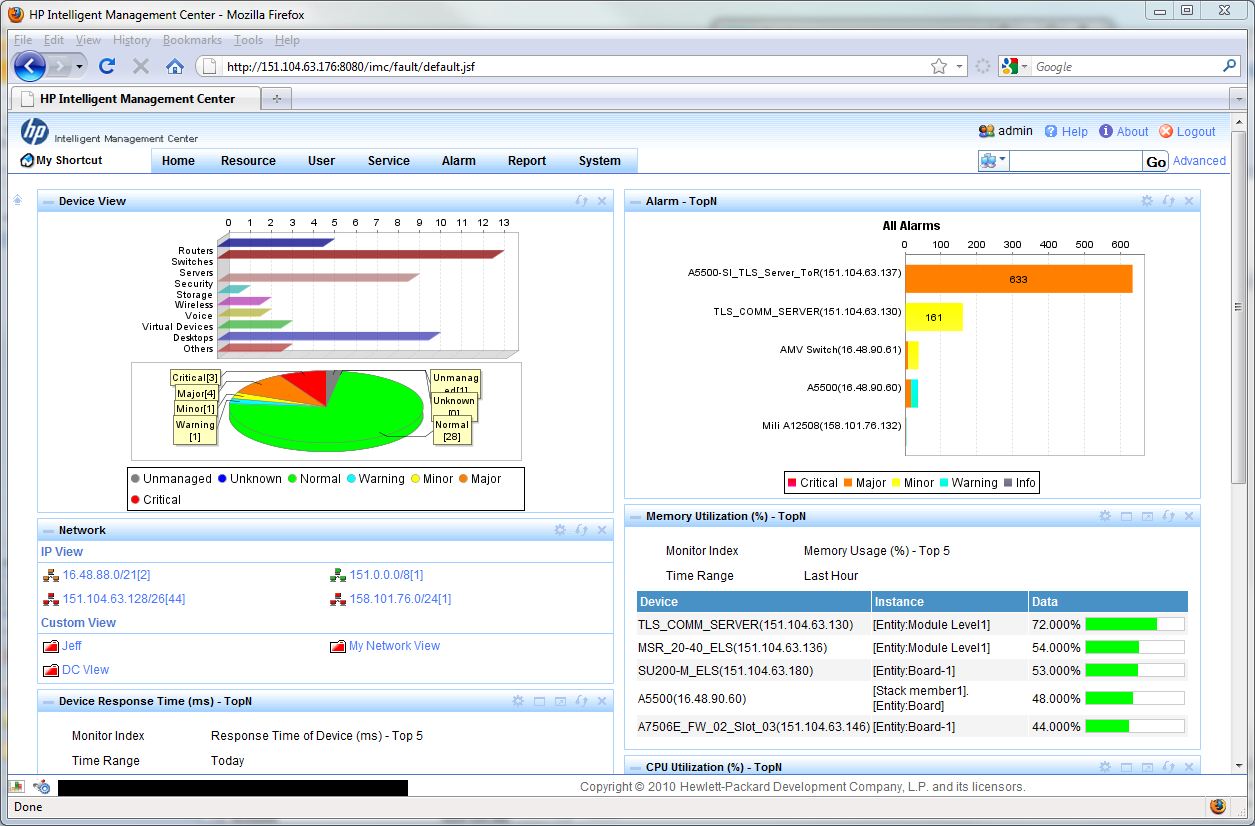
Task: Open the System menu
Action: (x=600, y=161)
